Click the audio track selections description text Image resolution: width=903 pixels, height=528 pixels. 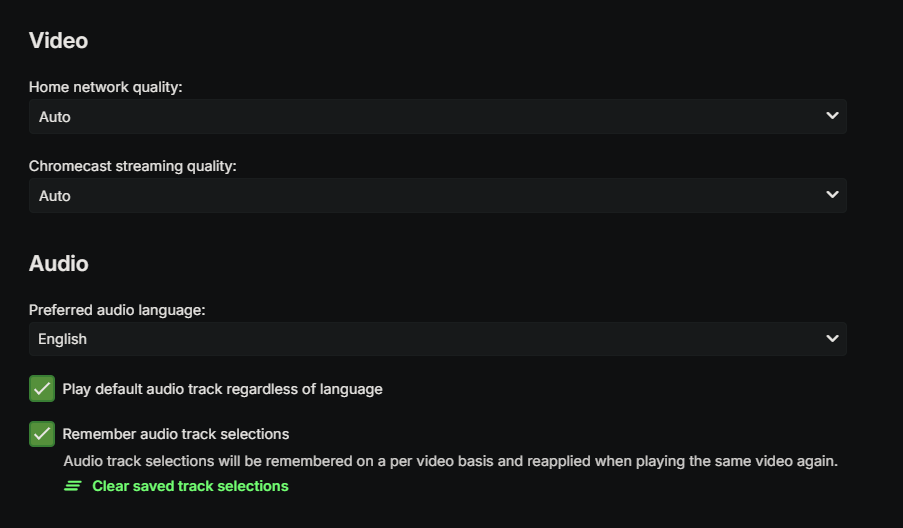(450, 461)
